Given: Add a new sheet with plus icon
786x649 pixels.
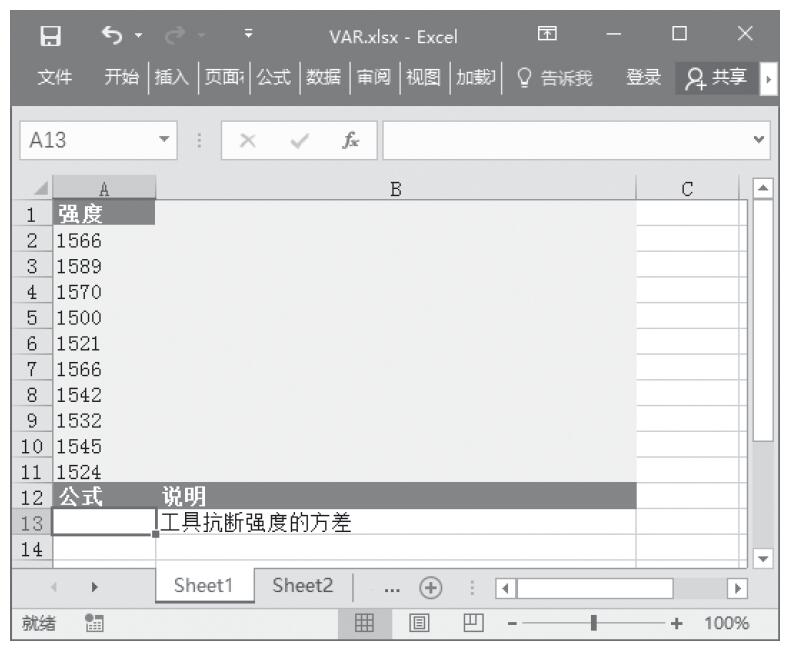Looking at the screenshot, I should click(431, 587).
